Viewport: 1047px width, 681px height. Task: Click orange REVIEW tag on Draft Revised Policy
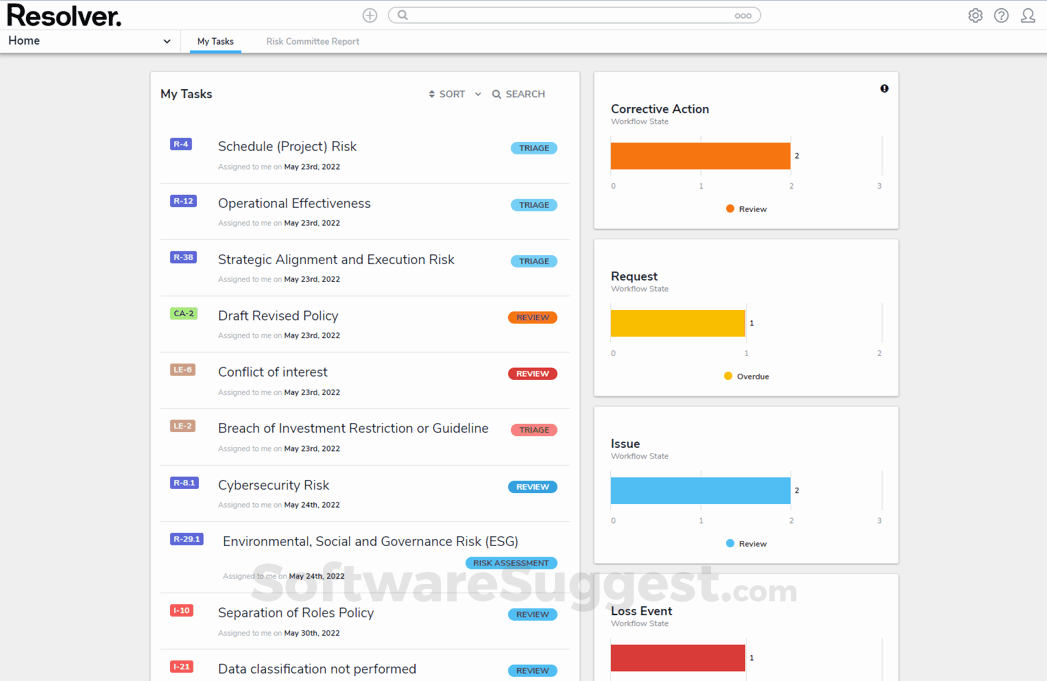[x=532, y=317]
